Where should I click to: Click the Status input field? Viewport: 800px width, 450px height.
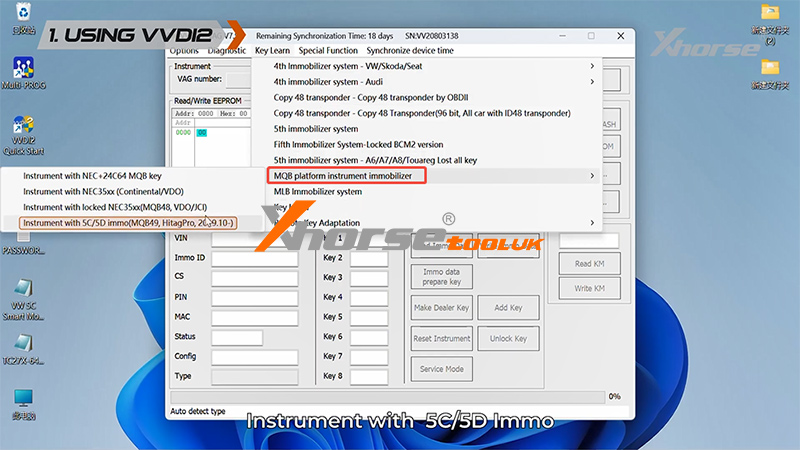237,337
